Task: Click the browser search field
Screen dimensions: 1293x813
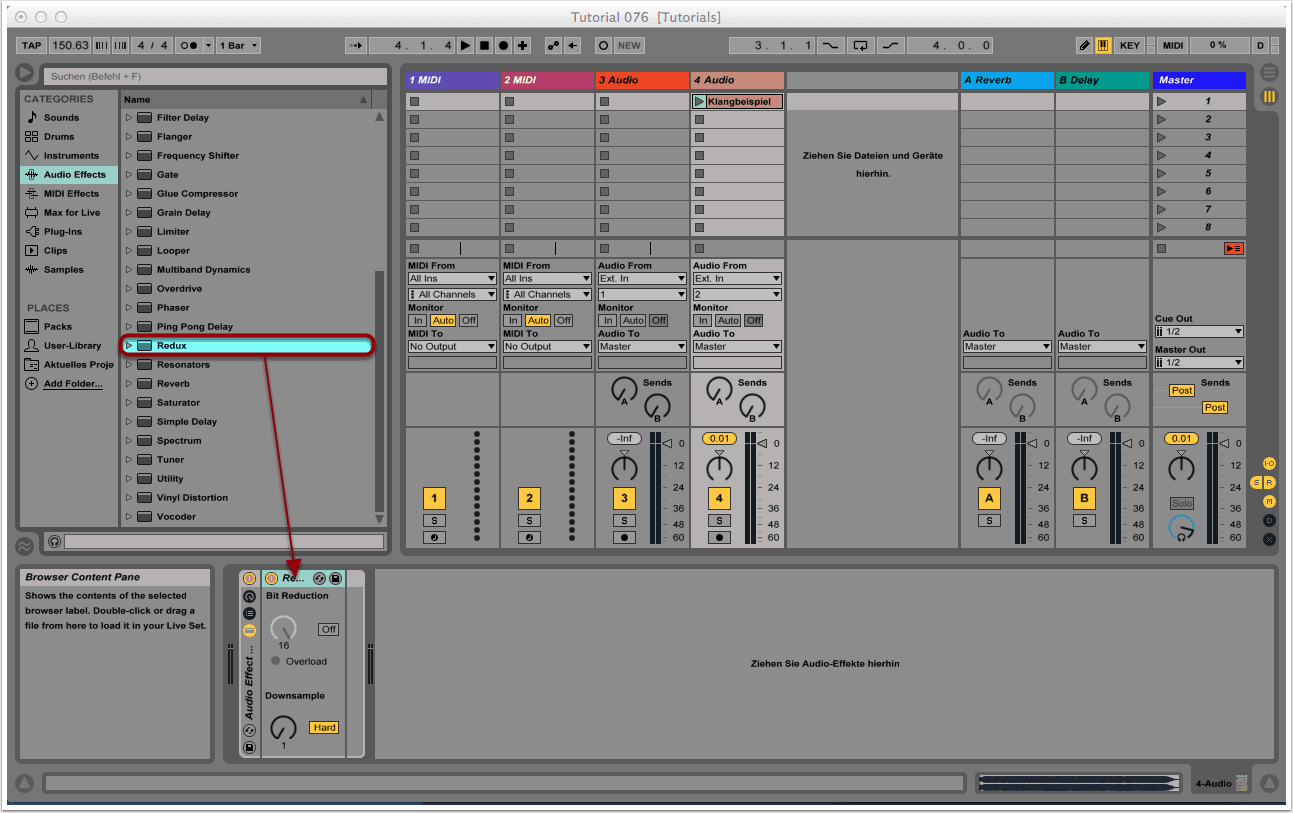Action: [215, 76]
